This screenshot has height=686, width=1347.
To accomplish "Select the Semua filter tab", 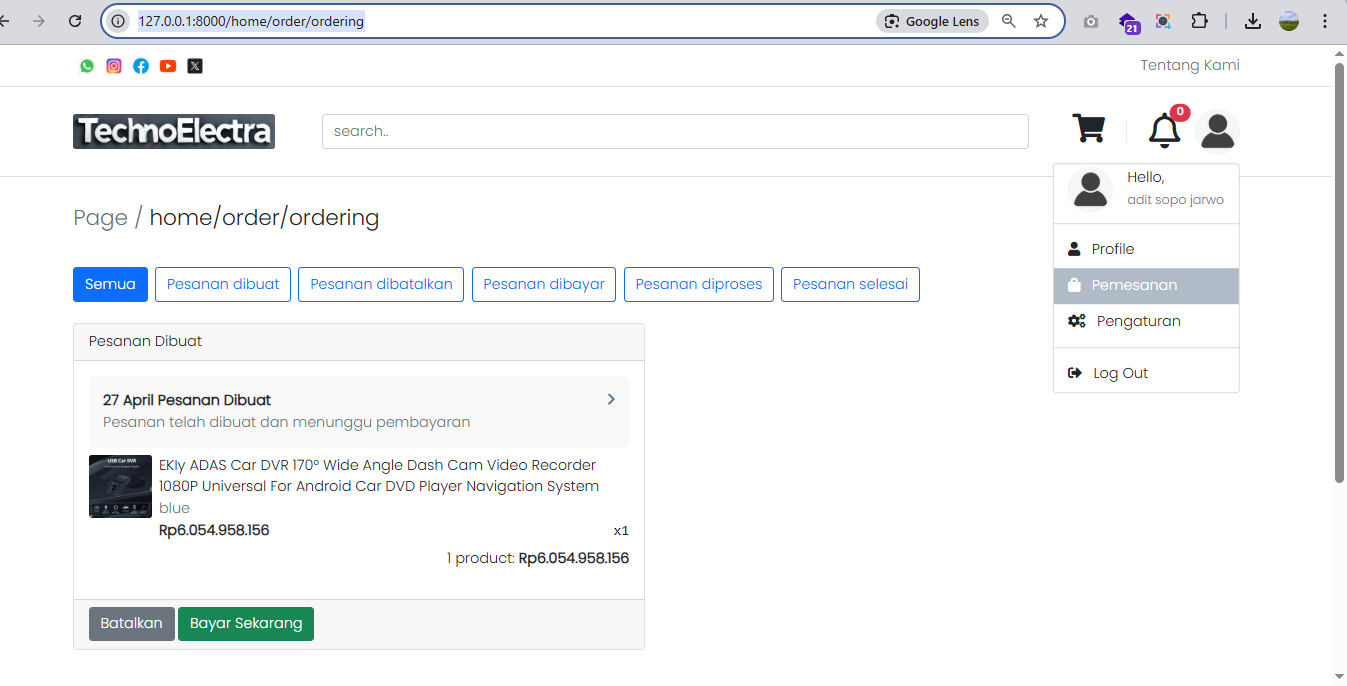I will [110, 284].
